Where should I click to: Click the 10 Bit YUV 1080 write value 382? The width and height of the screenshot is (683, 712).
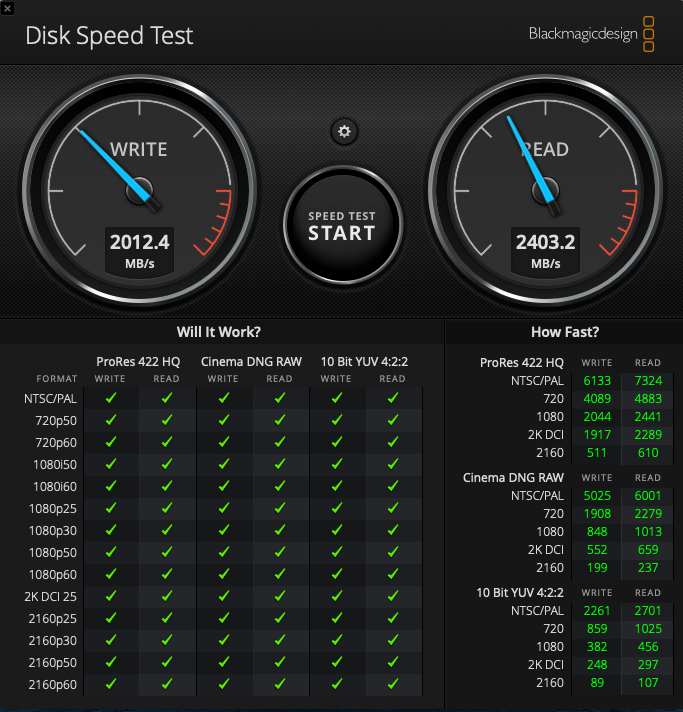click(597, 647)
